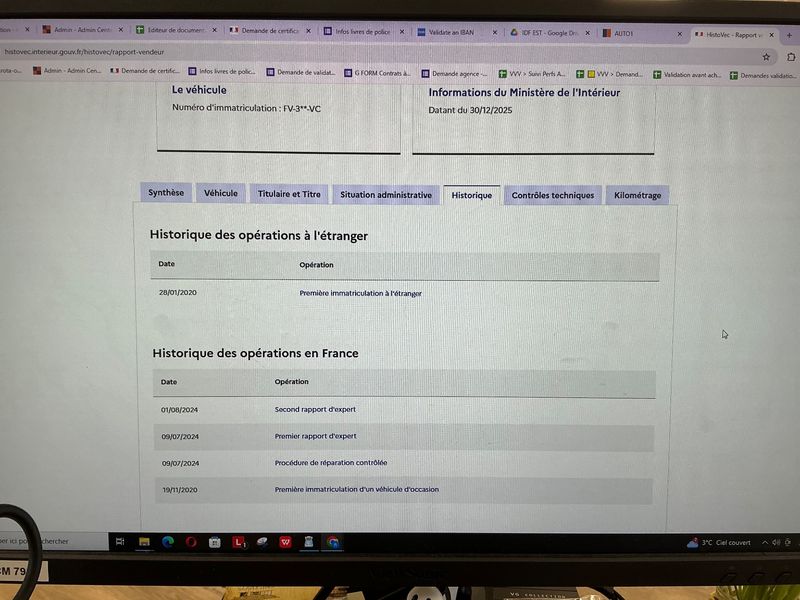
Task: Close the AUTO1 browser tab
Action: pyautogui.click(x=679, y=34)
